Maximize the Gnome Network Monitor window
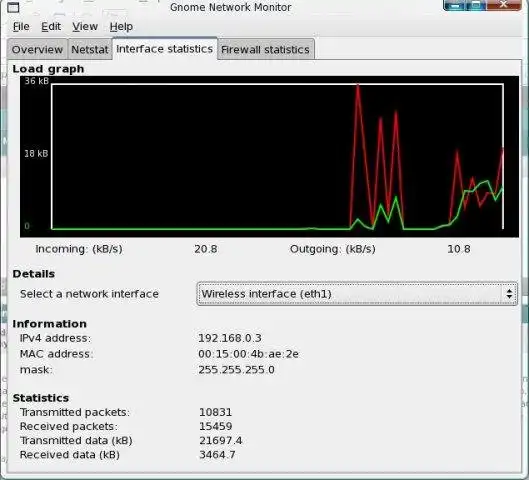This screenshot has height=480, width=529. pos(477,5)
